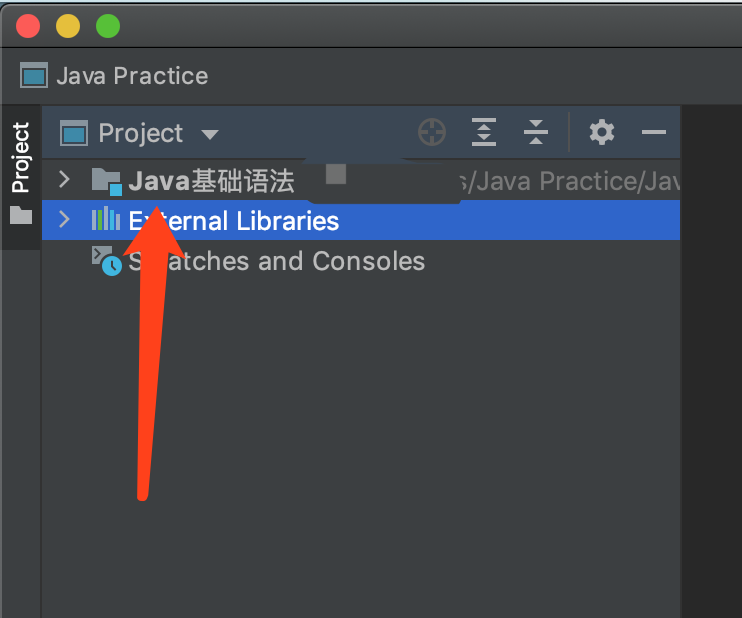Open the Project view dropdown arrow
The image size is (742, 618).
click(209, 134)
